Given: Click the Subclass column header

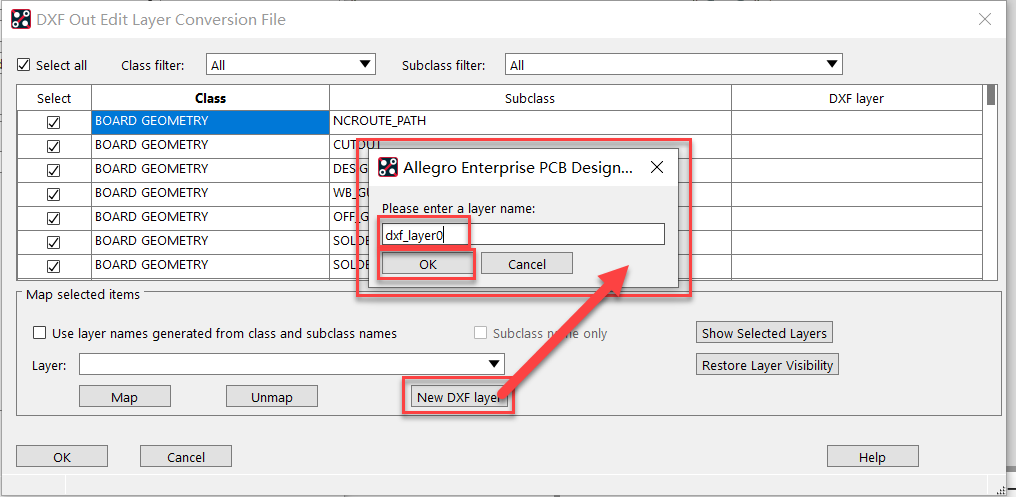Looking at the screenshot, I should pos(530,98).
